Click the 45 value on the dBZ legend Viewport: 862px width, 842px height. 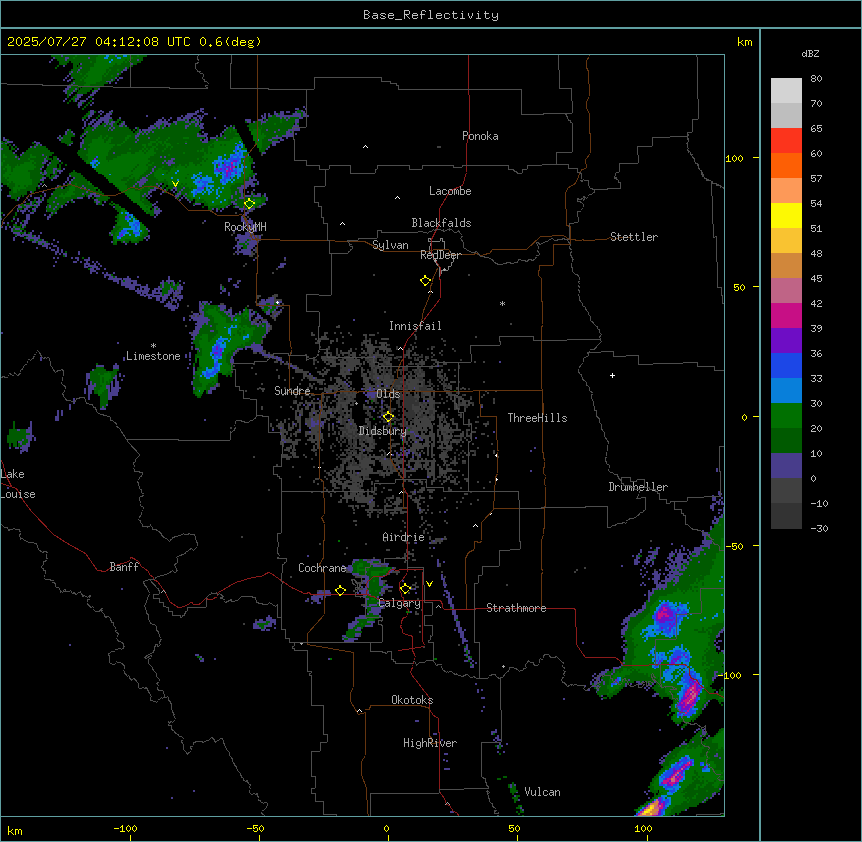(x=816, y=279)
